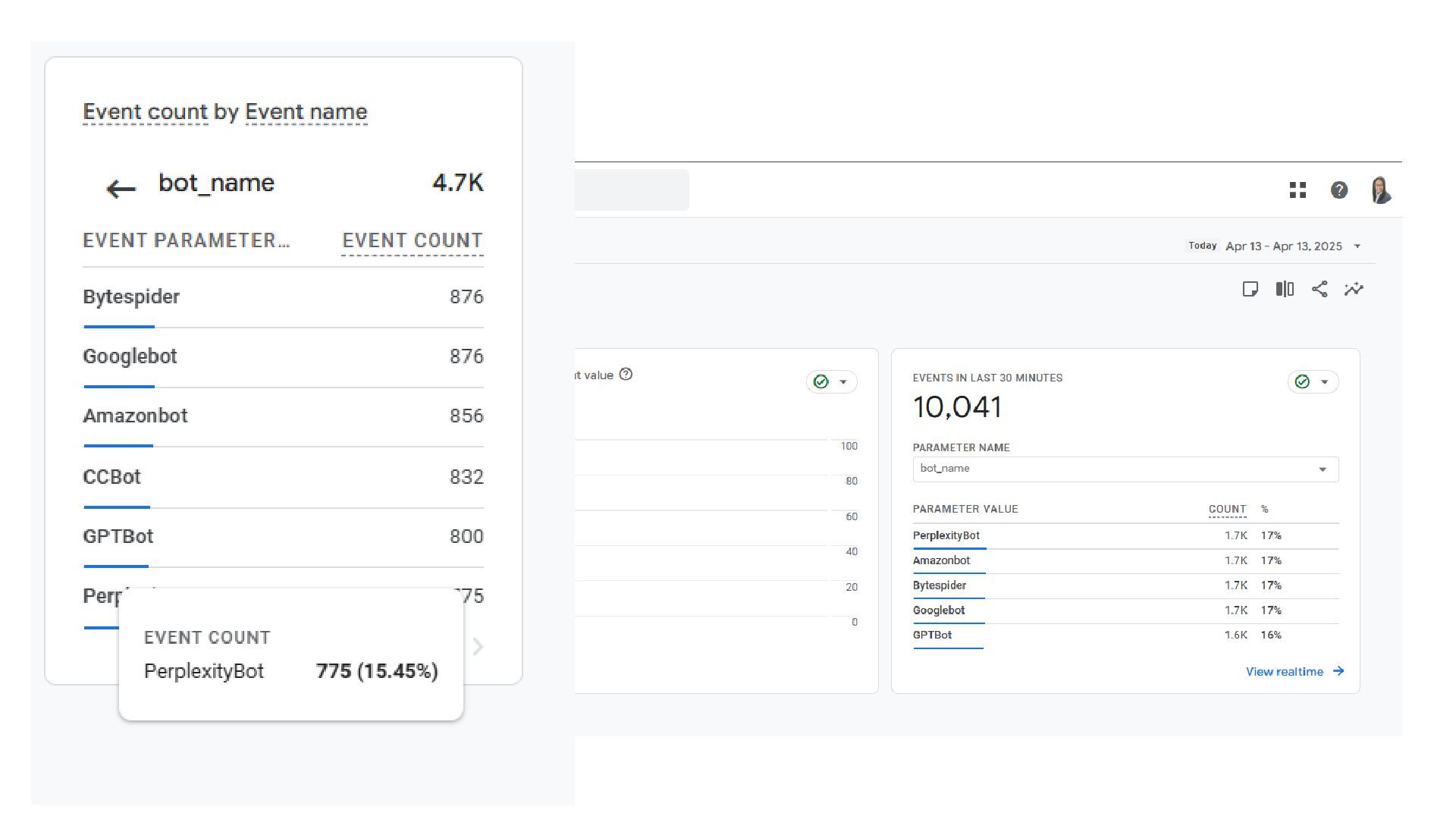Click the back arrow beside bot_name
Viewport: 1456px width, 819px height.
point(121,189)
